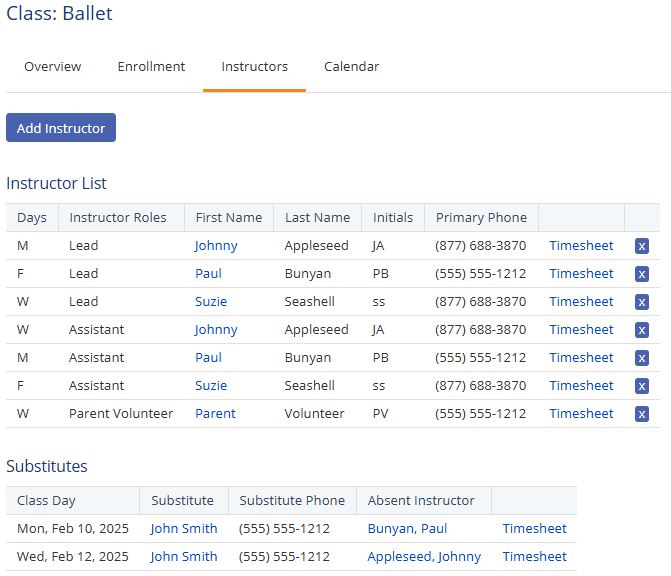Viewport: 671px width, 576px height.
Task: Remove Johnny Appleseed's Monday Lead instructor row
Action: click(642, 246)
